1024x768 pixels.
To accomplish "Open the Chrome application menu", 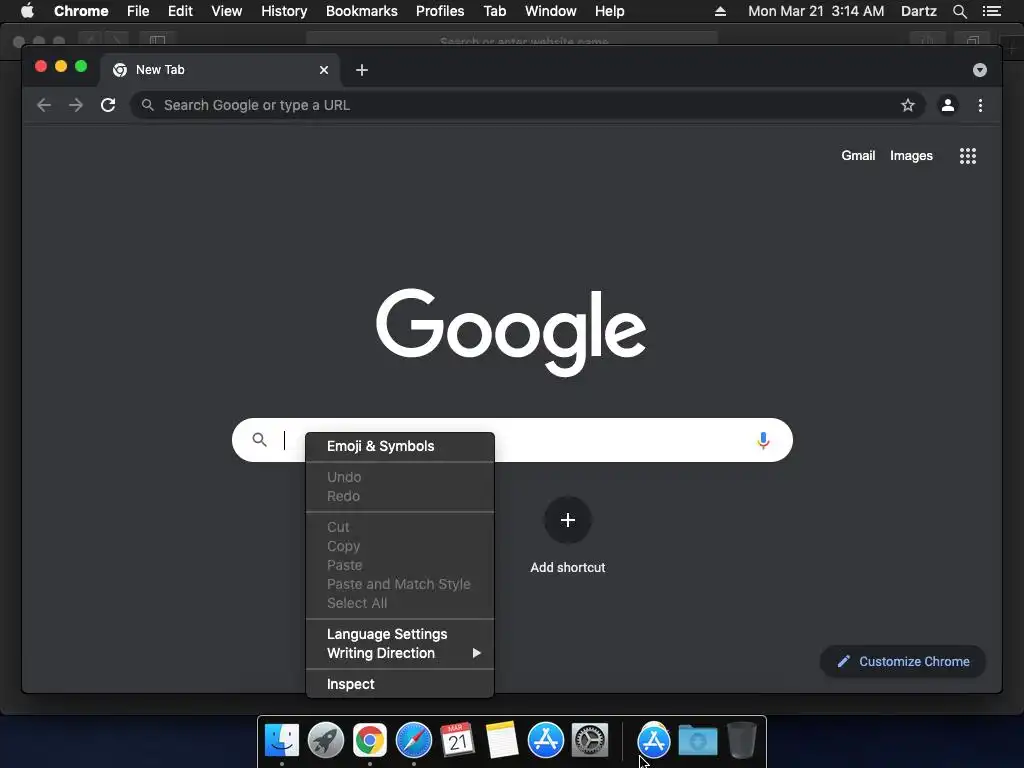I will (81, 11).
